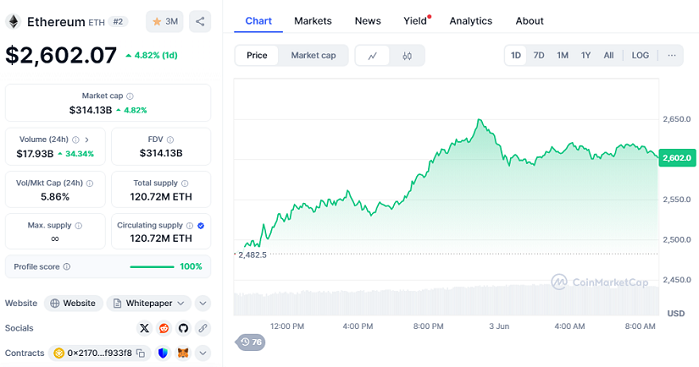Select the 7D time range

pyautogui.click(x=539, y=55)
